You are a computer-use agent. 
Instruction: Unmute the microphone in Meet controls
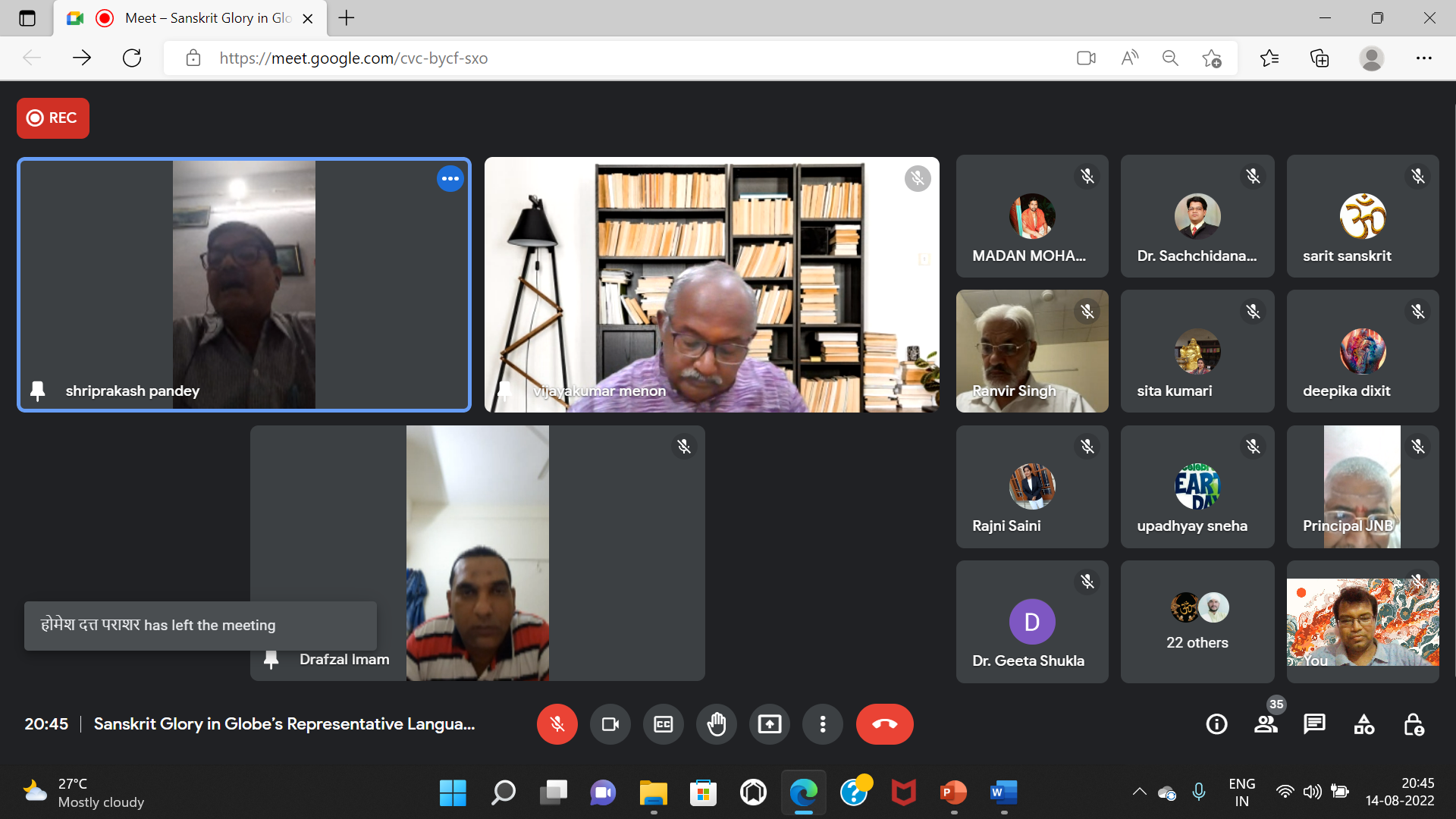(x=557, y=724)
